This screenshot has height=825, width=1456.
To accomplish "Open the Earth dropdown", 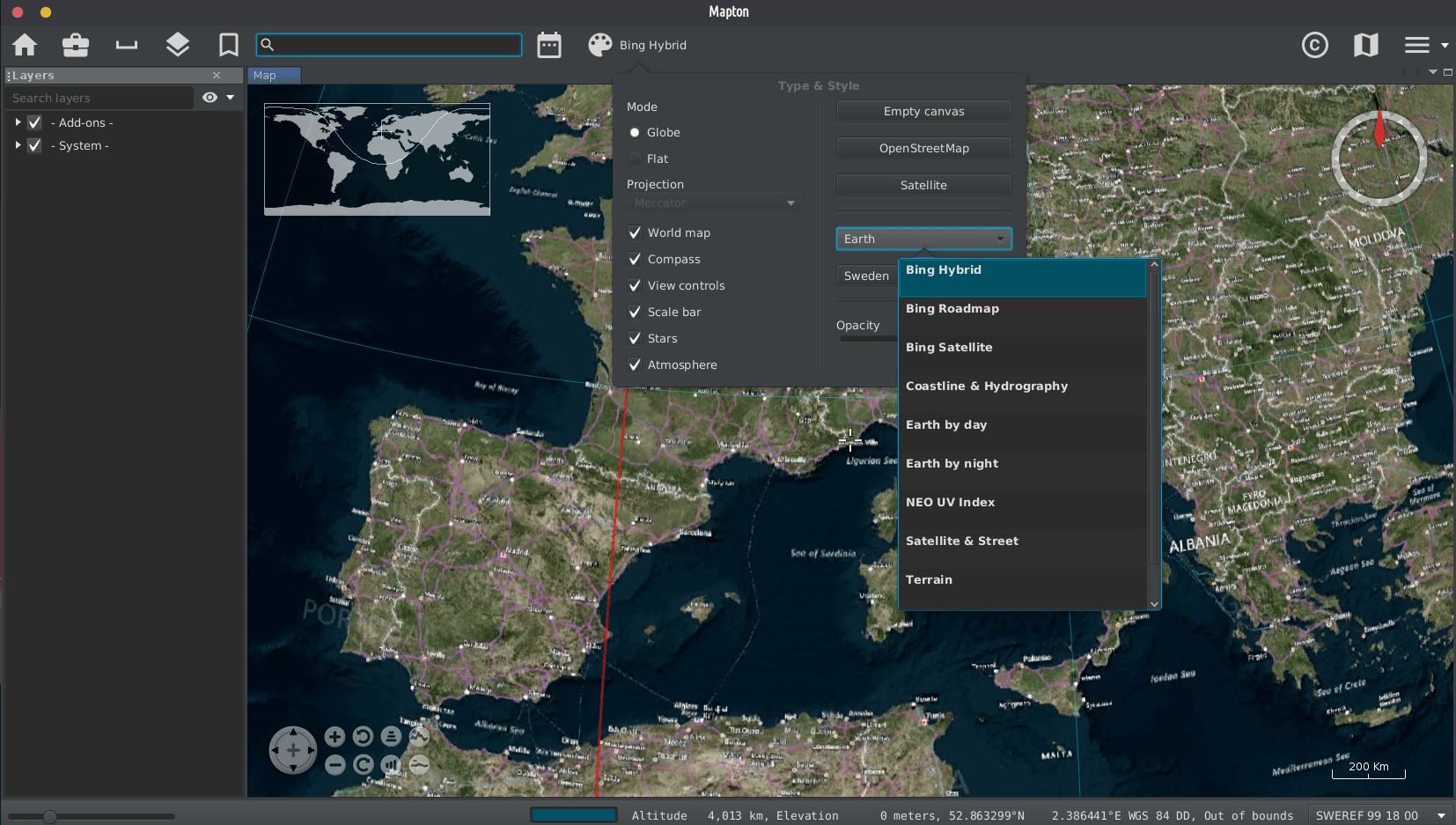I will click(923, 239).
